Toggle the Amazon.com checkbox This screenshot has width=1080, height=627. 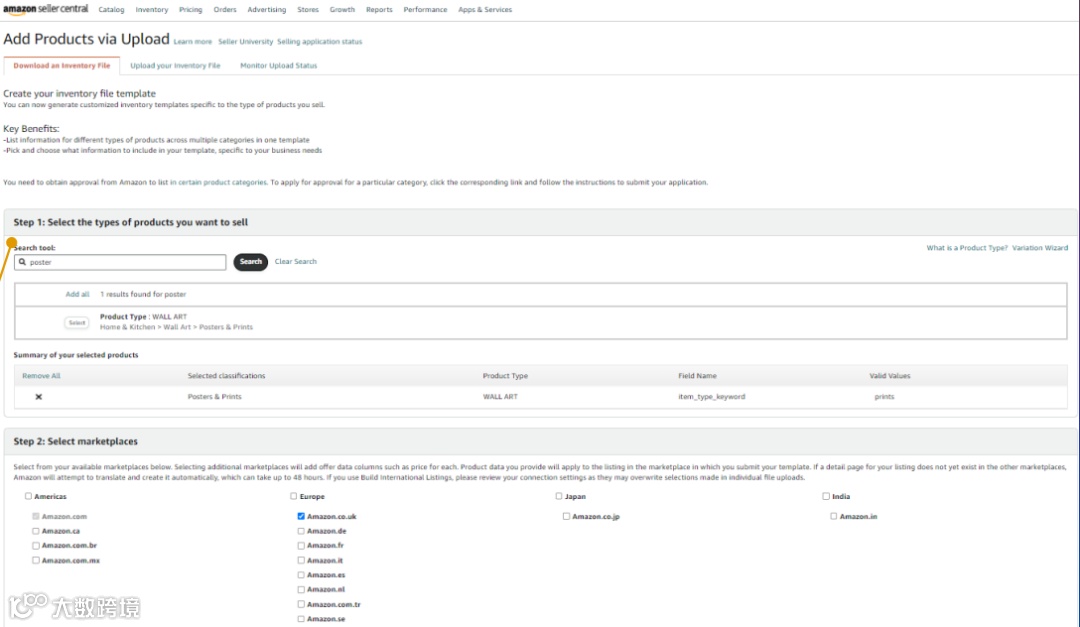point(36,516)
